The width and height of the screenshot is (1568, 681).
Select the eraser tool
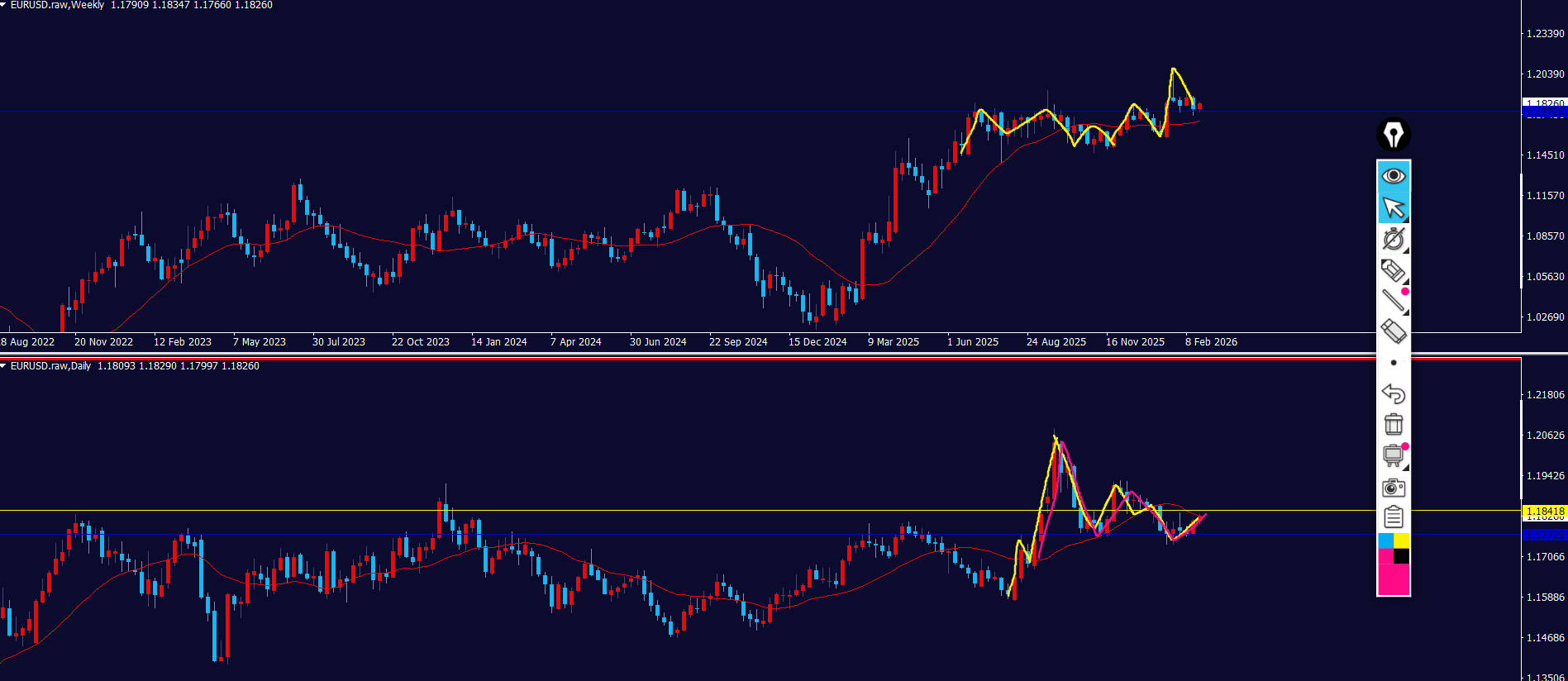1393,331
